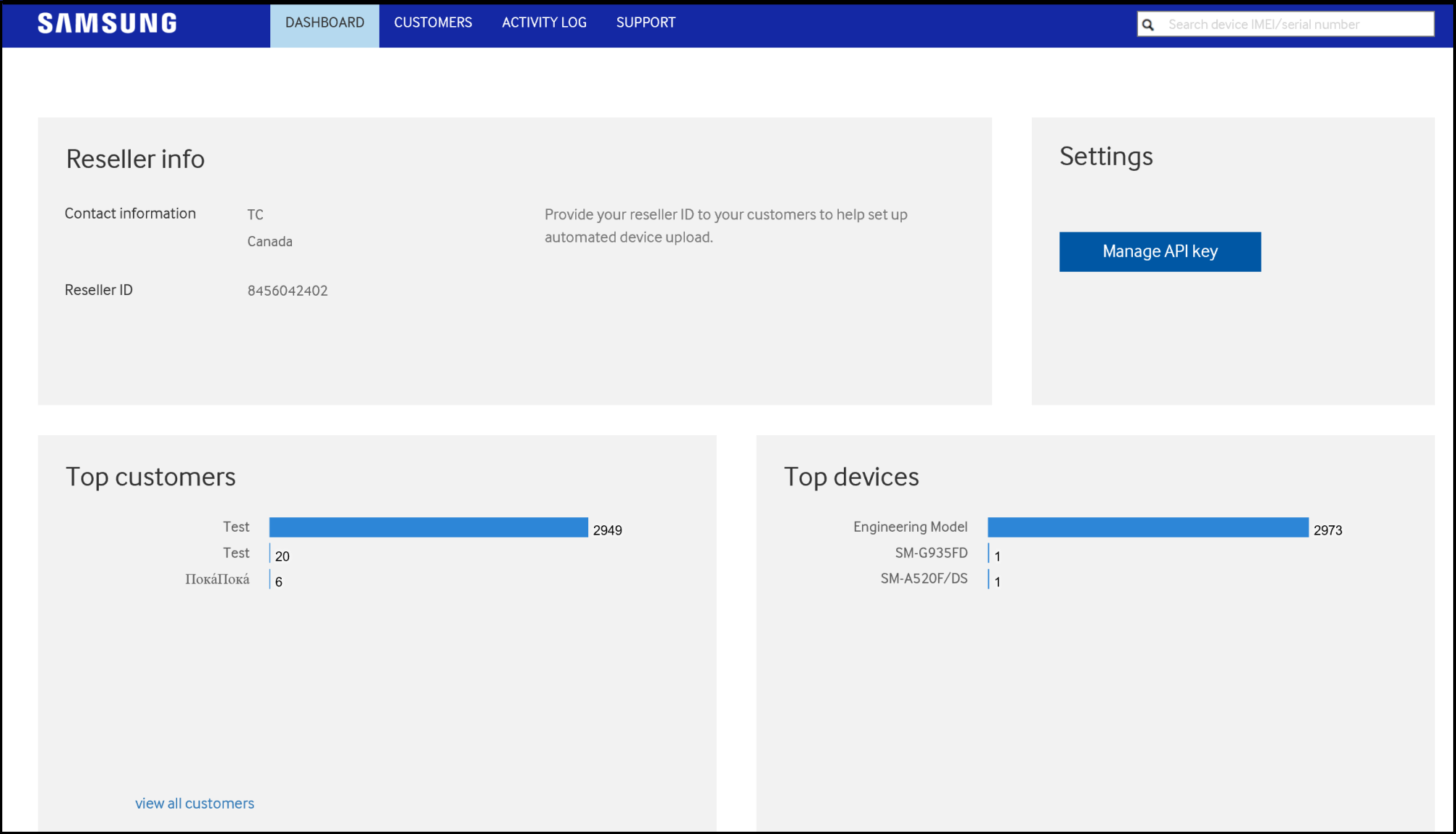Click the Test customer bar showing 2949
The image size is (1456, 834).
tap(428, 527)
